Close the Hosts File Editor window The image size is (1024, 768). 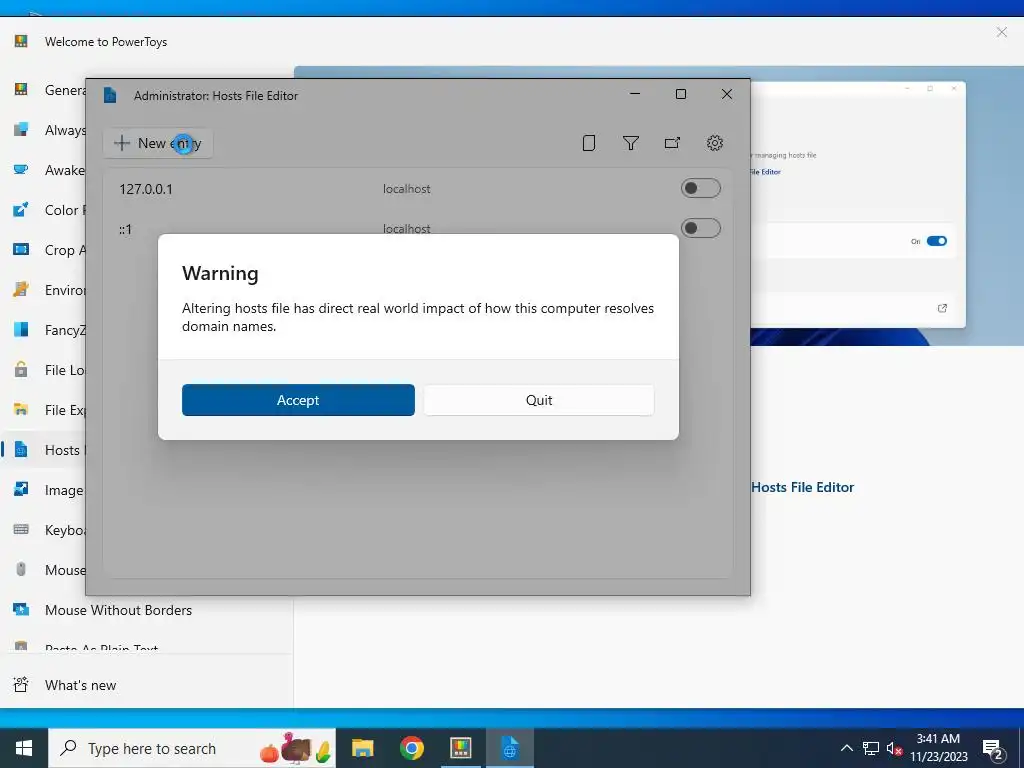pyautogui.click(x=726, y=94)
